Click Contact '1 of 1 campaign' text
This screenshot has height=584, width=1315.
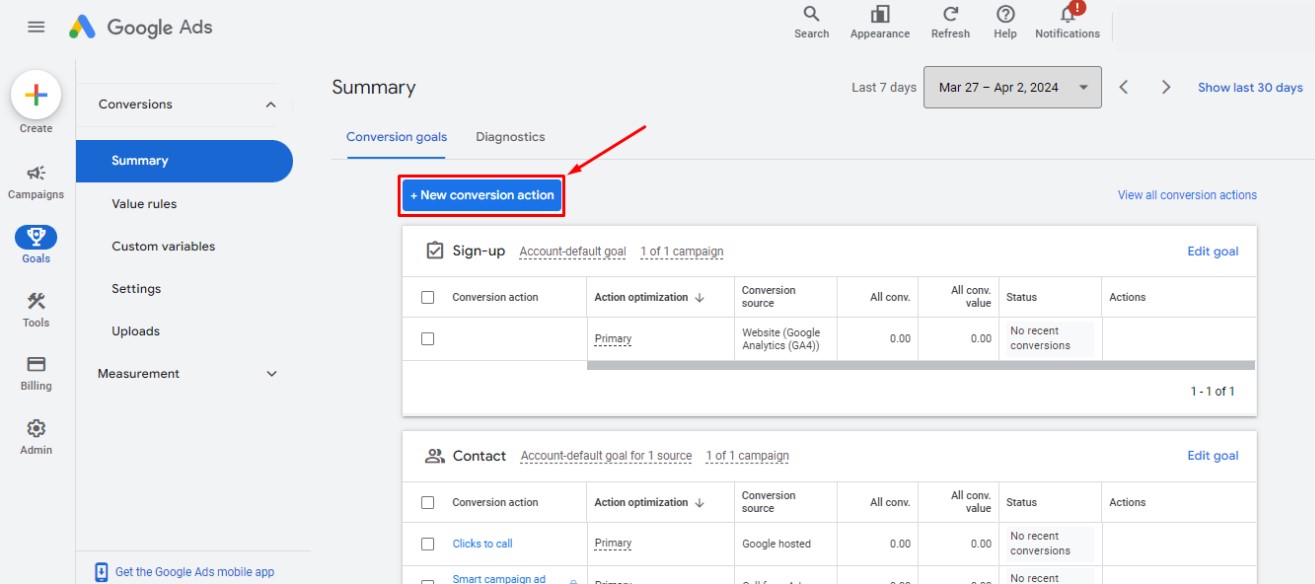tap(747, 456)
